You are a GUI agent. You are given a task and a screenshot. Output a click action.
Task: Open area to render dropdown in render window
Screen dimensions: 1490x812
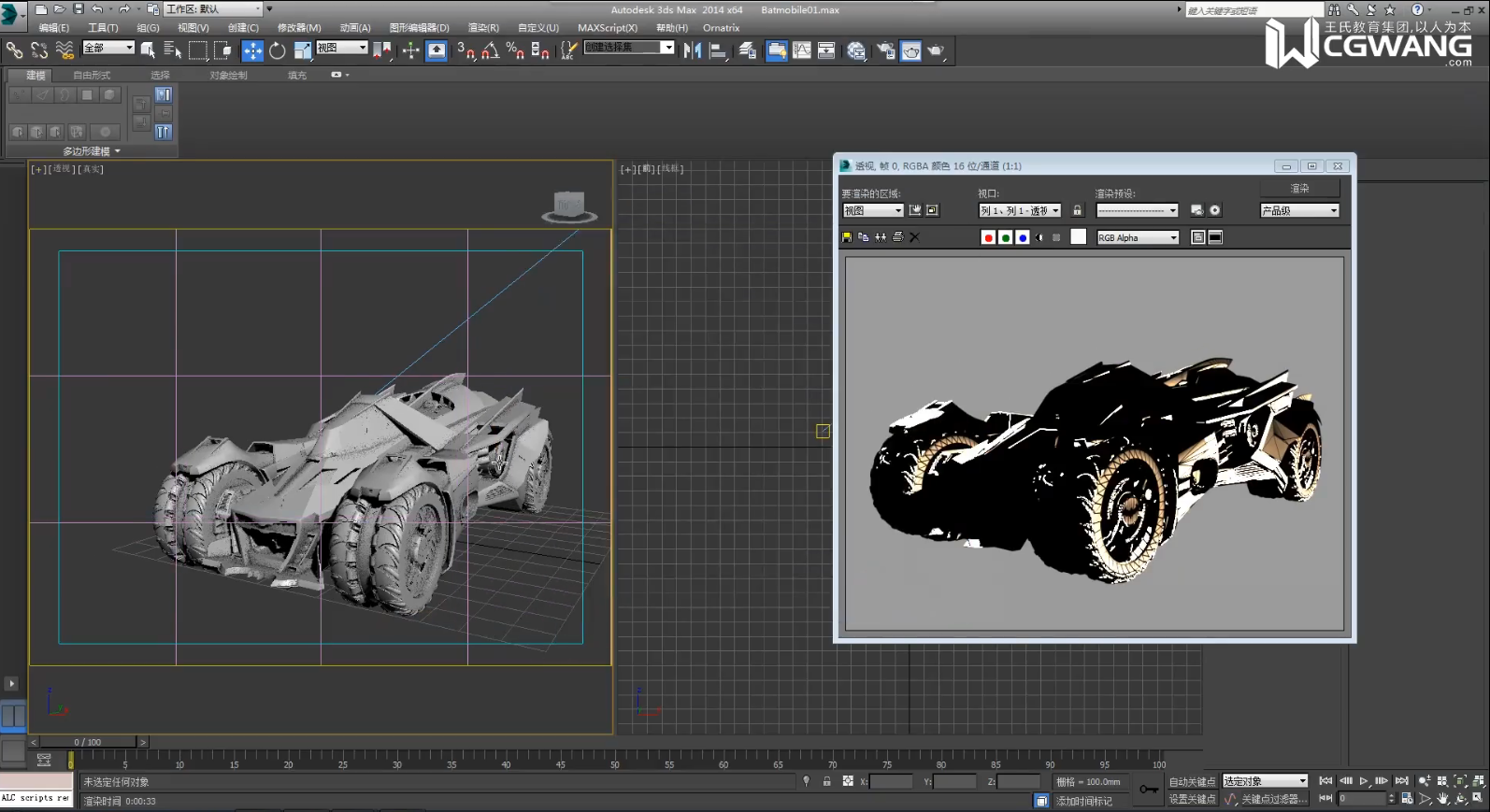(873, 210)
